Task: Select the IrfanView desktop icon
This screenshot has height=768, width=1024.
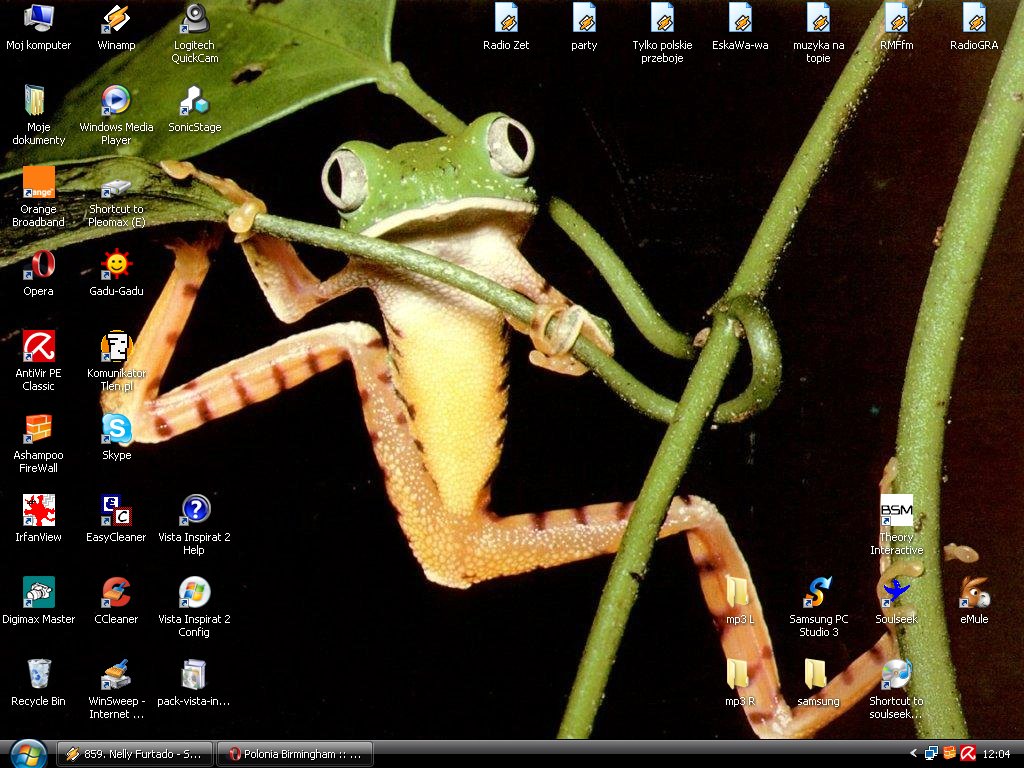Action: click(38, 512)
